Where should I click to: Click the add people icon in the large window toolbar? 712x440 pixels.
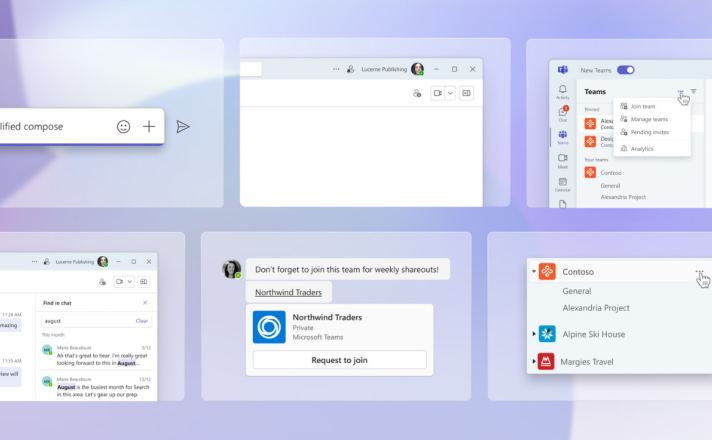(417, 93)
